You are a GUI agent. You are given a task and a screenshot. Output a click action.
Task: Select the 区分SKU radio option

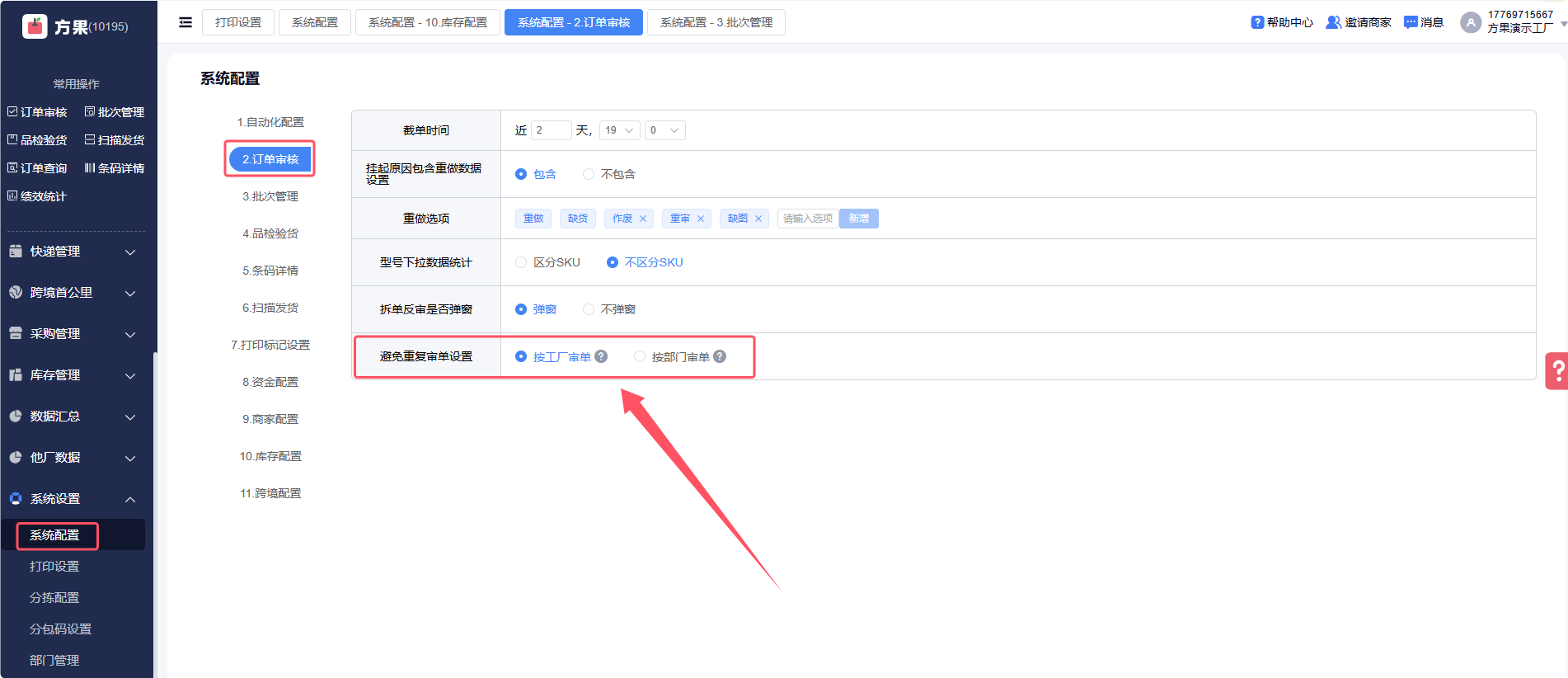pyautogui.click(x=521, y=262)
